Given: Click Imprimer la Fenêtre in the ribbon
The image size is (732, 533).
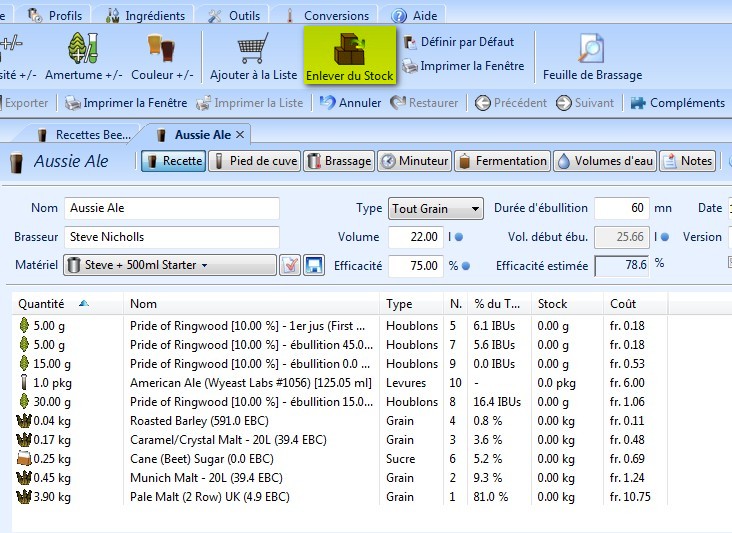Looking at the screenshot, I should 463,66.
